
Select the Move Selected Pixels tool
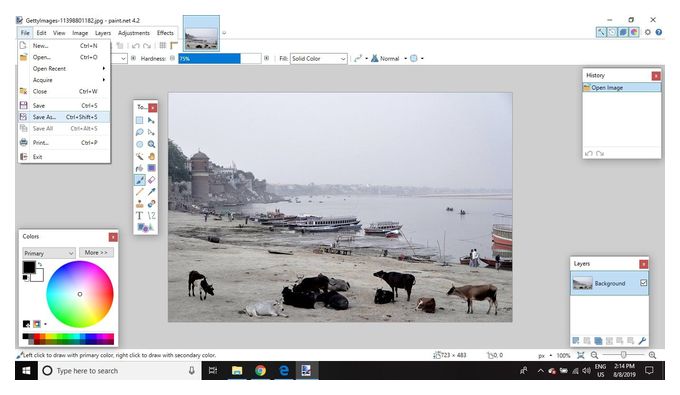tap(151, 120)
